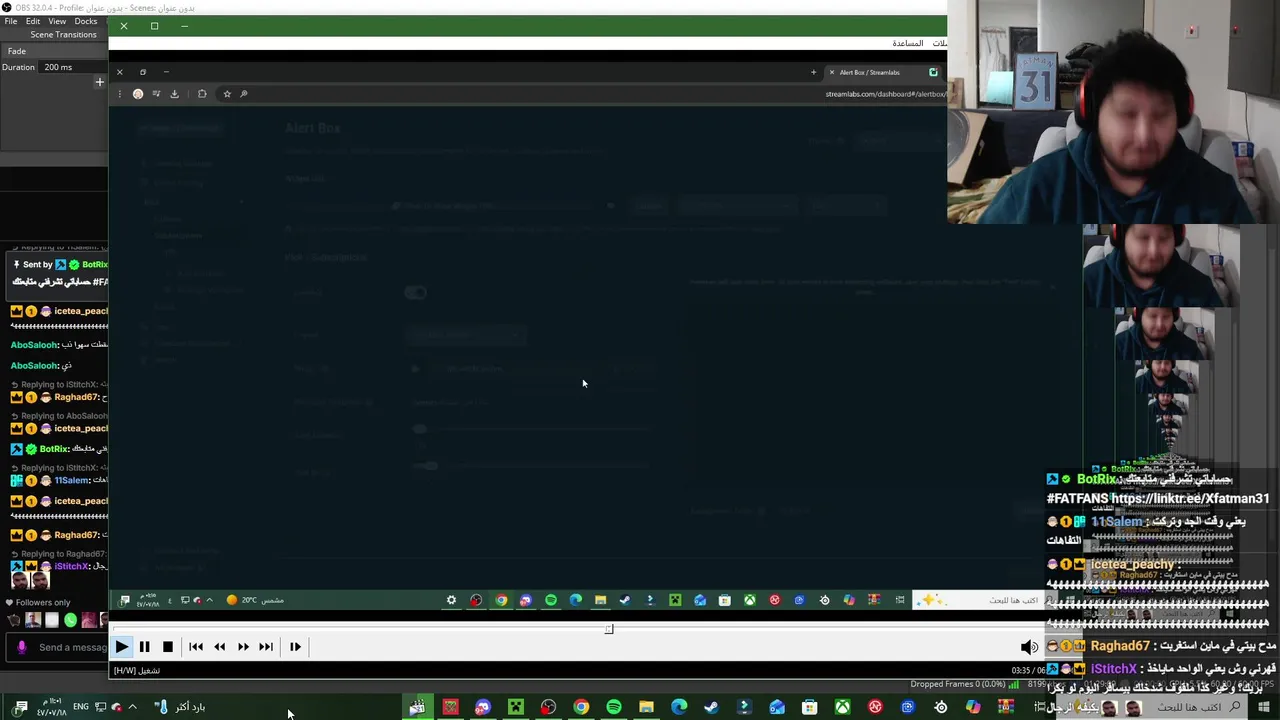Show hidden tray icons chevron
Screen dimensions: 1280x720
click(132, 707)
